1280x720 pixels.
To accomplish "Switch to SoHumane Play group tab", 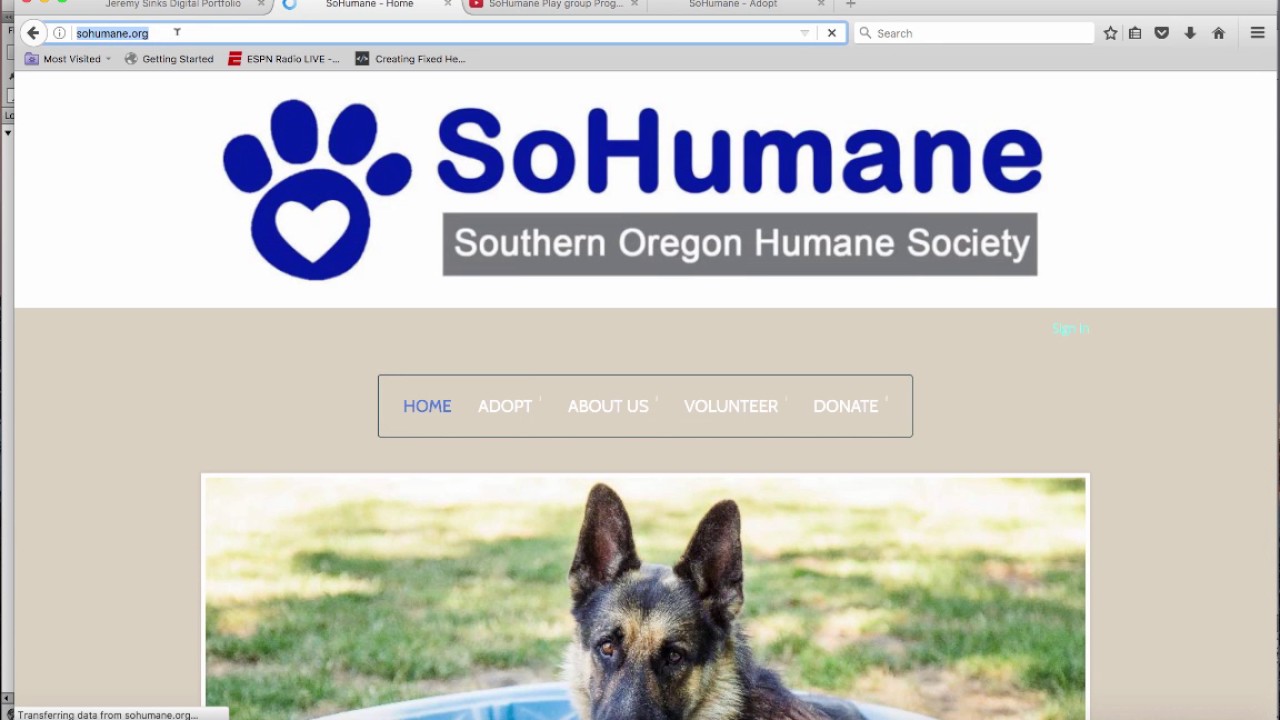I will (555, 4).
